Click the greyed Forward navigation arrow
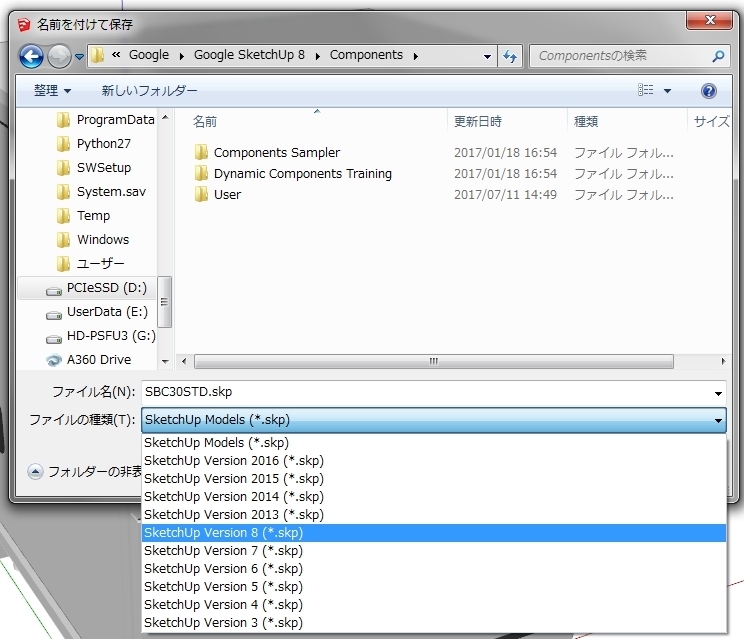Image resolution: width=744 pixels, height=639 pixels. (x=60, y=56)
